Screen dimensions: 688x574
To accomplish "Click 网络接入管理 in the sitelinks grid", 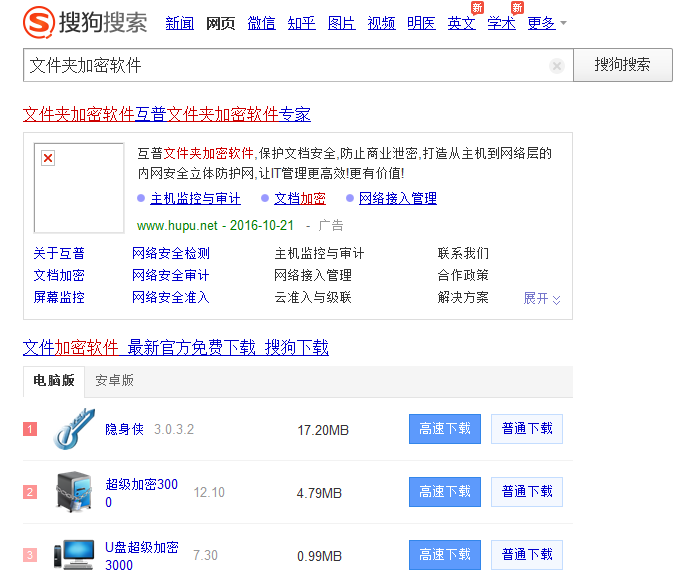I will point(313,275).
